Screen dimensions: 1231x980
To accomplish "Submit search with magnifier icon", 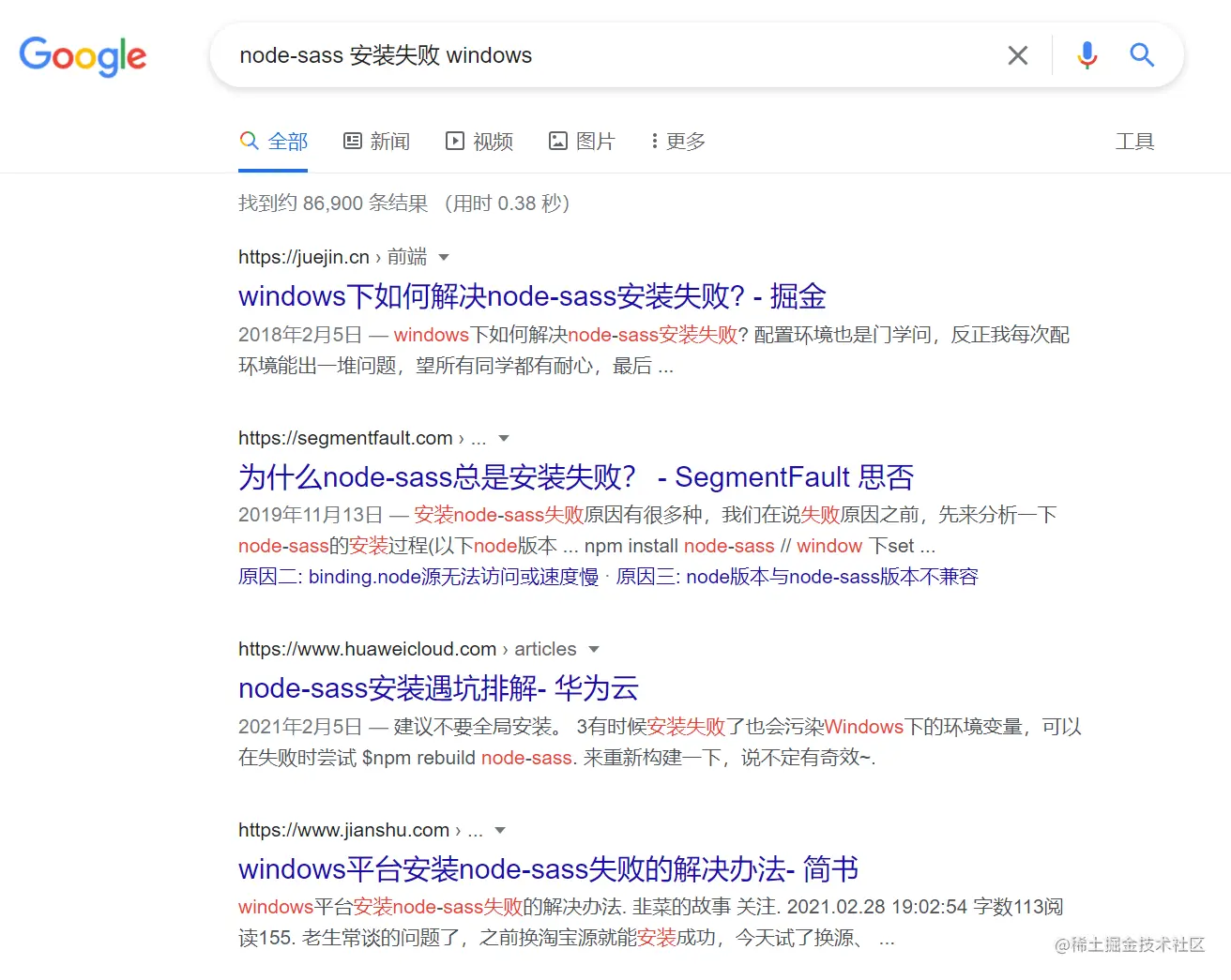I will [x=1142, y=55].
